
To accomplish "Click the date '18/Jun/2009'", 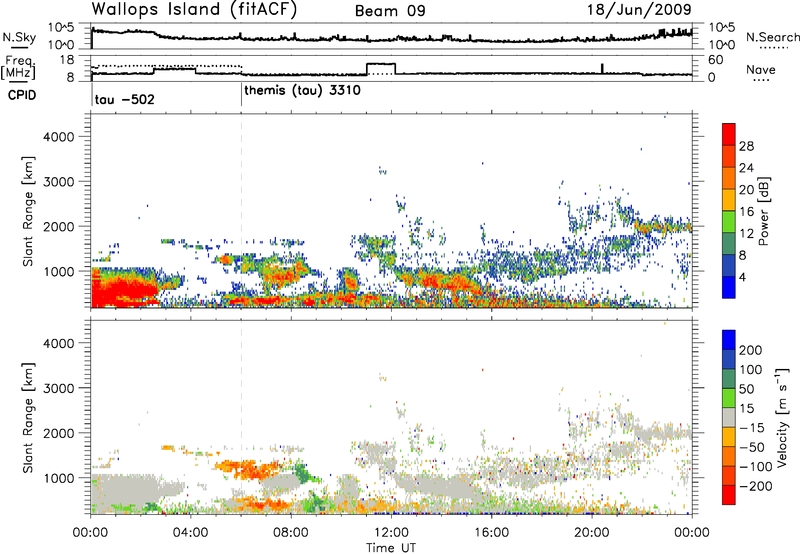I will tap(639, 10).
